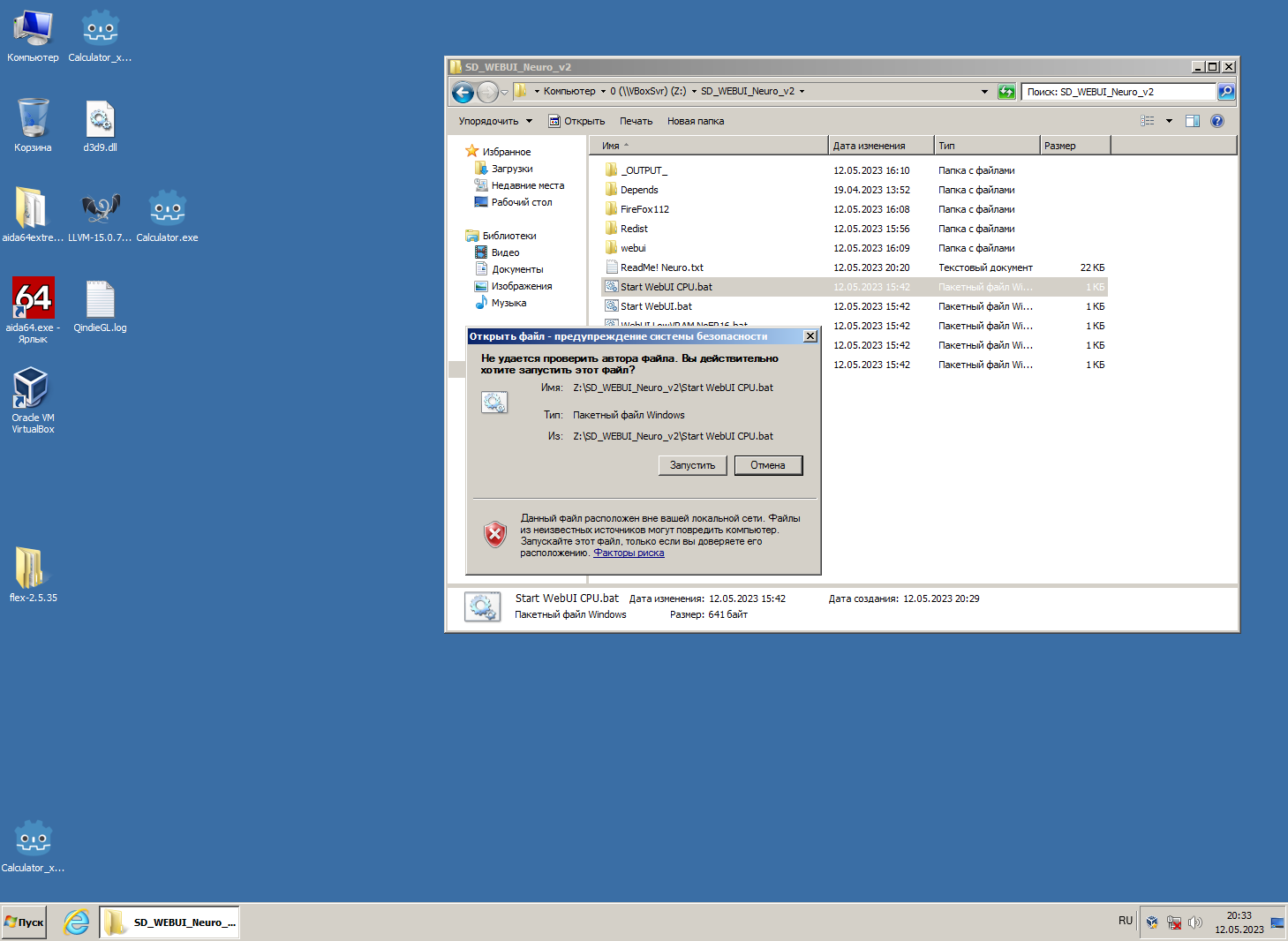The image size is (1288, 941).
Task: Click Запустить to run the file
Action: point(692,465)
